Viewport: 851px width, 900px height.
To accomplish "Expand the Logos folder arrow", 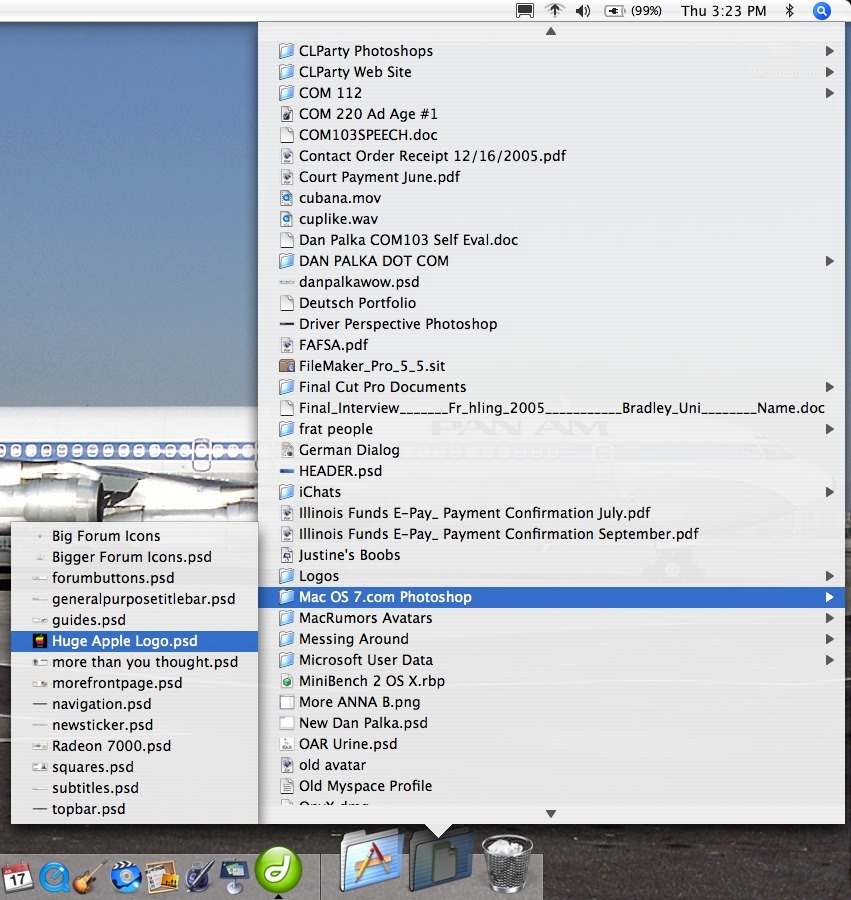I will coord(829,576).
